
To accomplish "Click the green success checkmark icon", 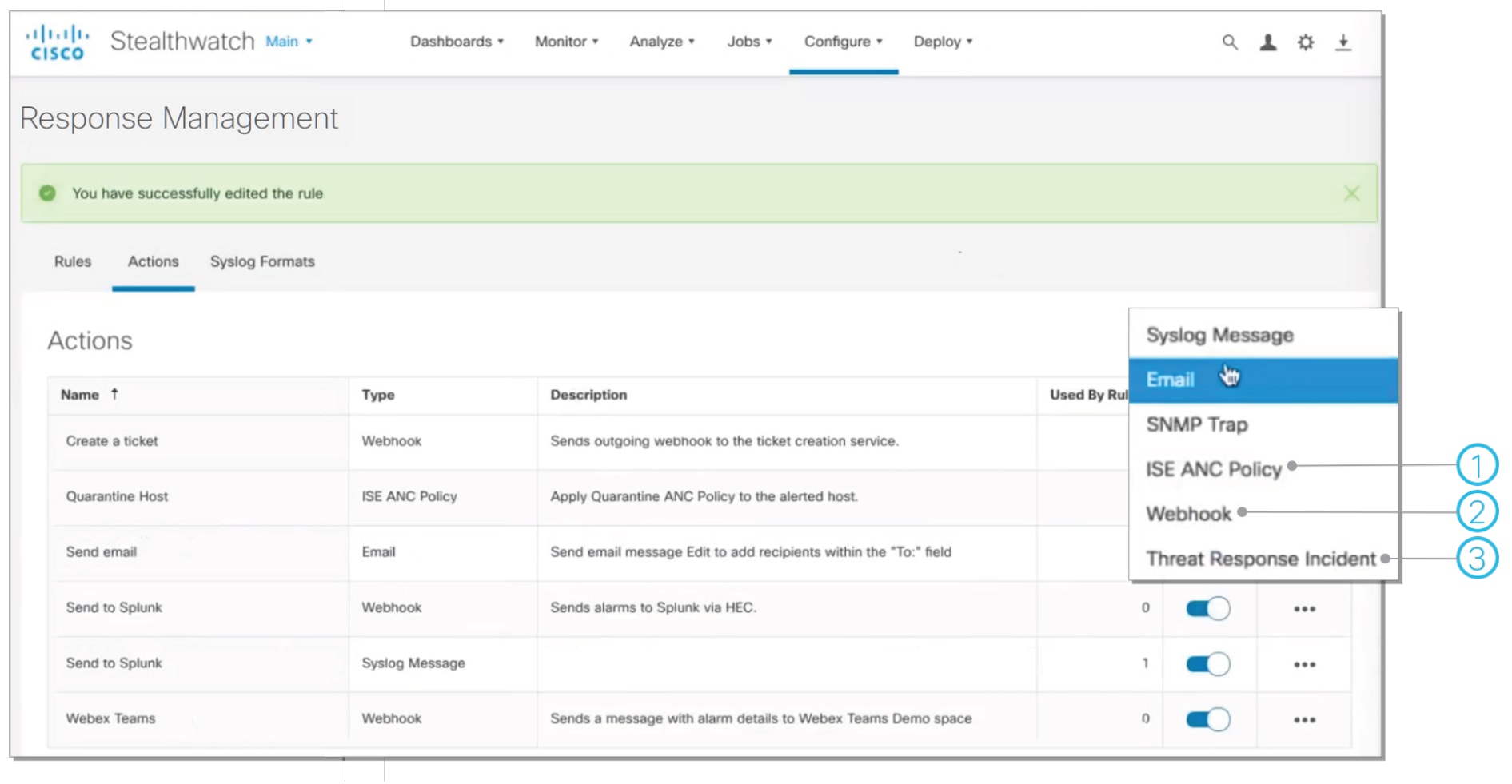I will click(x=47, y=193).
